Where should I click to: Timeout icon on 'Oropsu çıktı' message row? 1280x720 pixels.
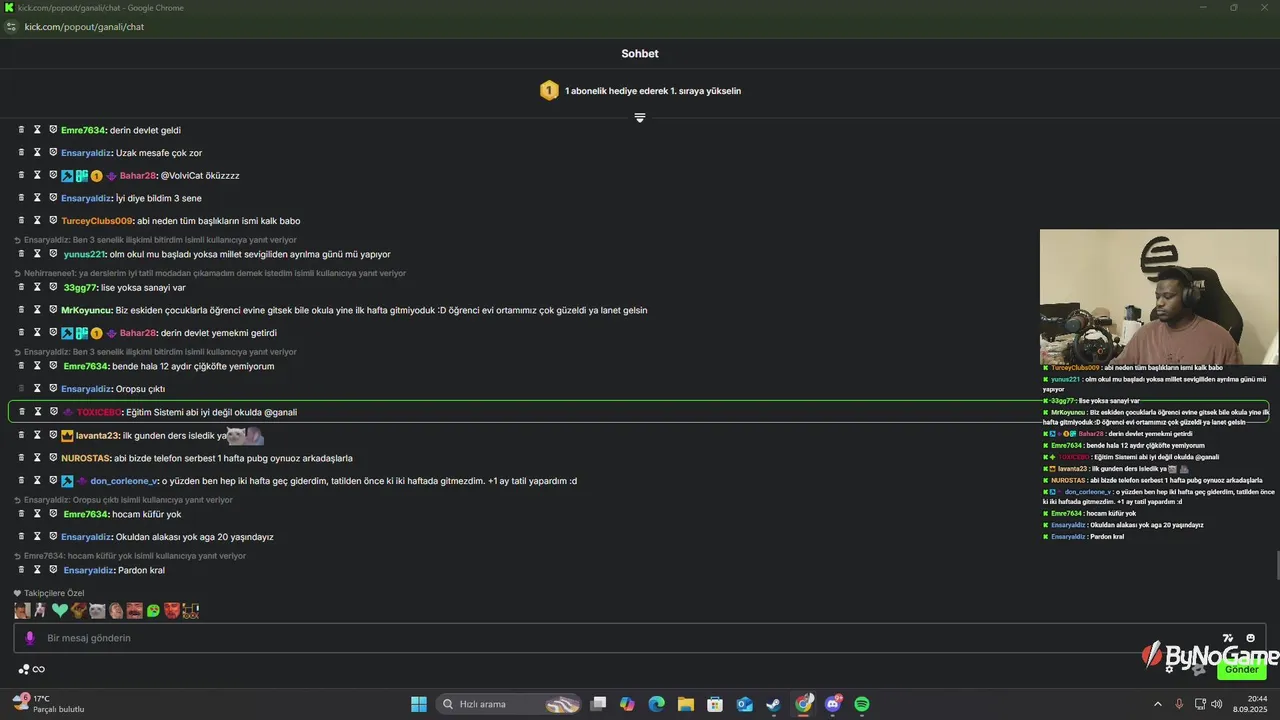point(37,388)
